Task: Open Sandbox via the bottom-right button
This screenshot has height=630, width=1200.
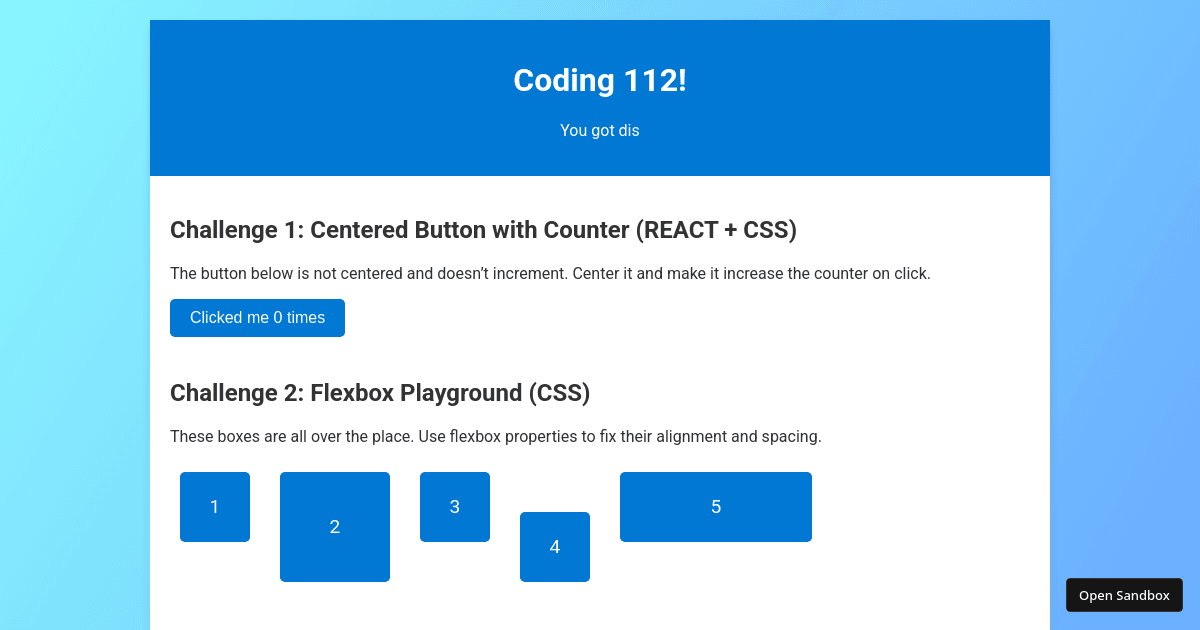Action: 1124,595
